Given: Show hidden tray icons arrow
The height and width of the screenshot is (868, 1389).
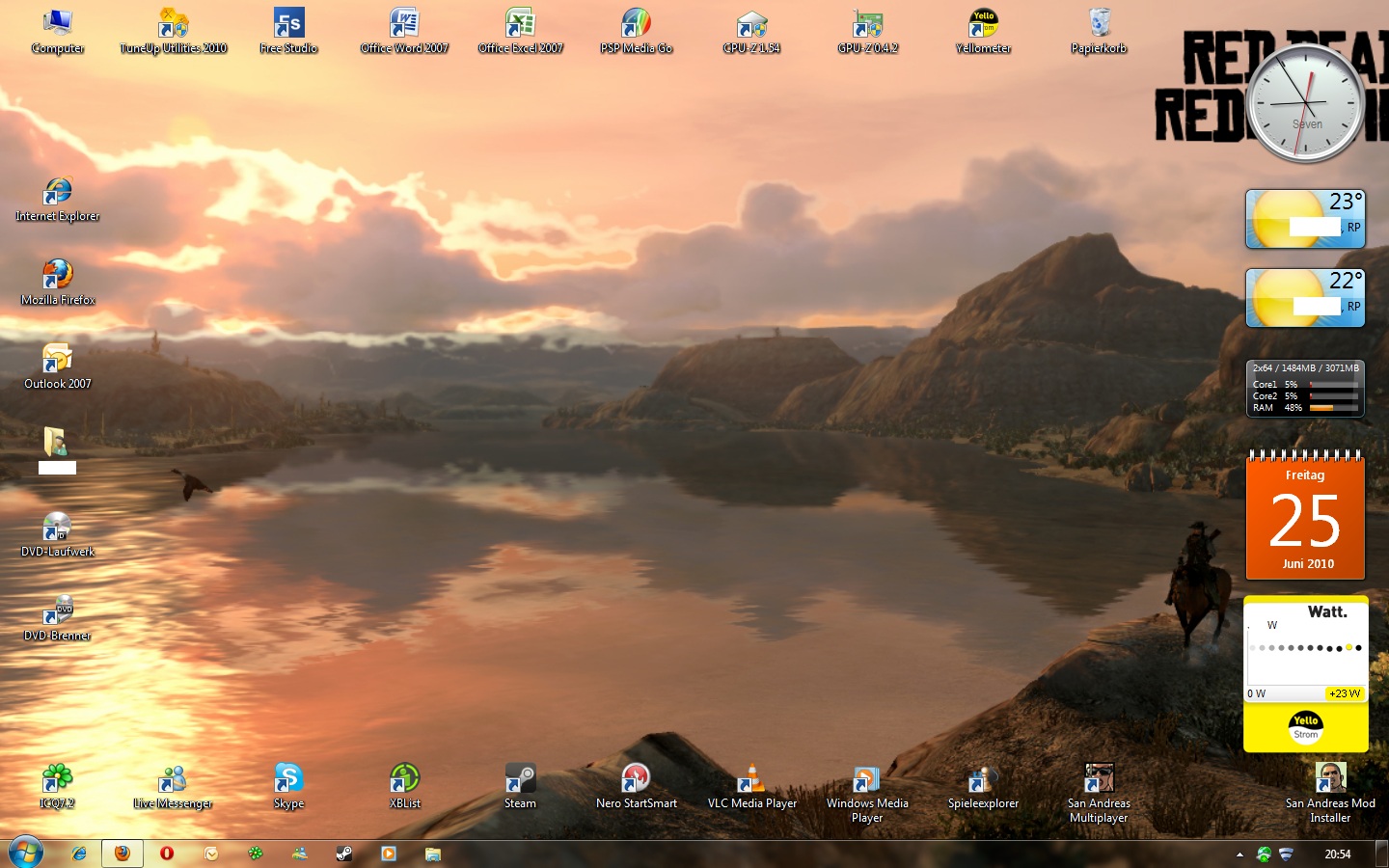Looking at the screenshot, I should [x=1239, y=854].
